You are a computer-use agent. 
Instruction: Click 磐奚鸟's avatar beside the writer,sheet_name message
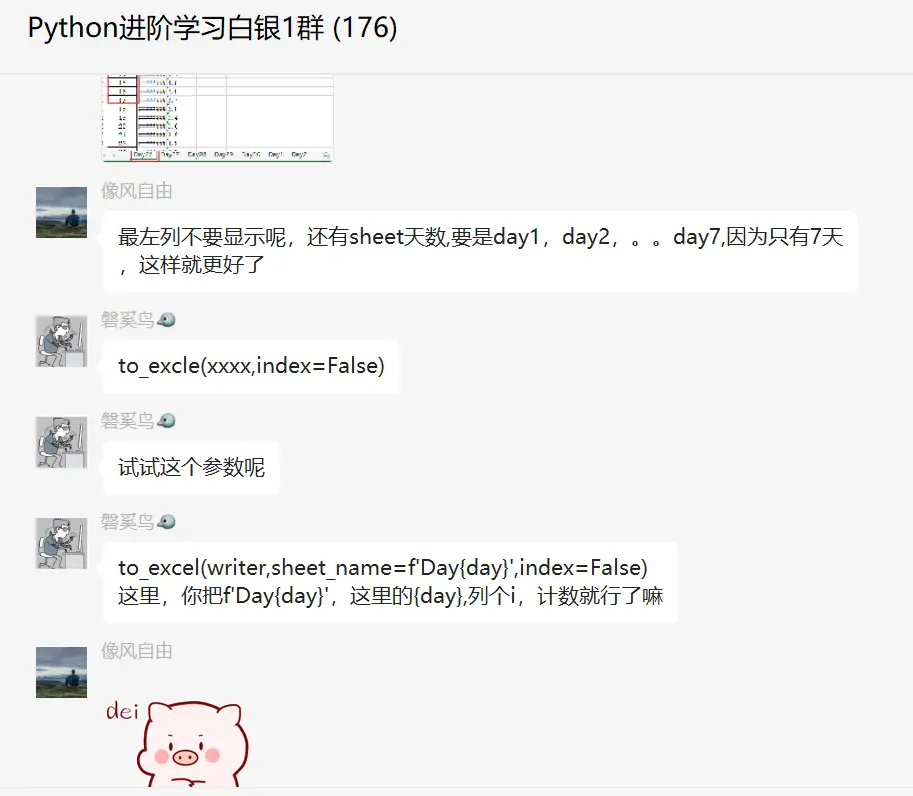[x=61, y=543]
